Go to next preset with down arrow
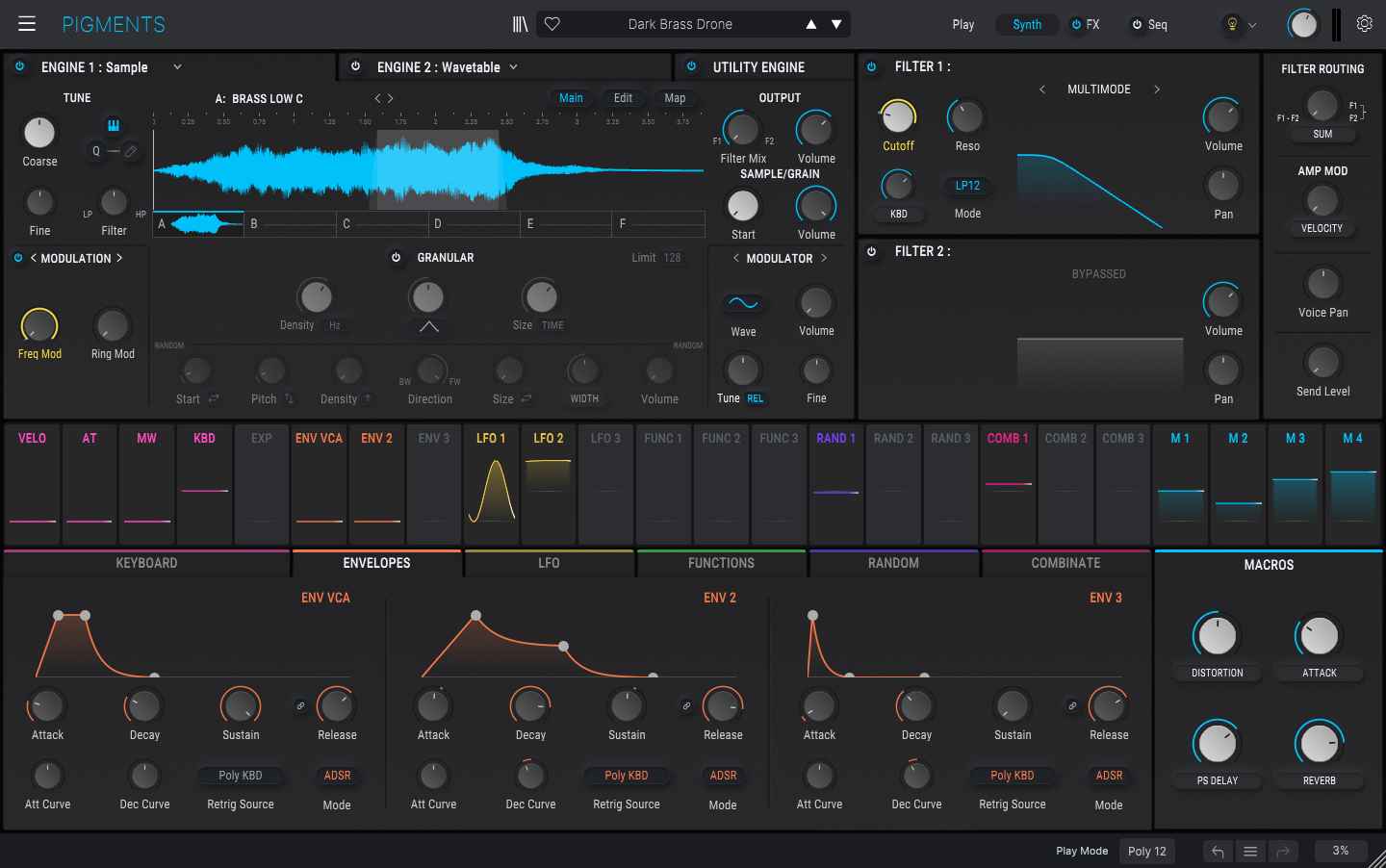This screenshot has height=868, width=1386. 836,24
